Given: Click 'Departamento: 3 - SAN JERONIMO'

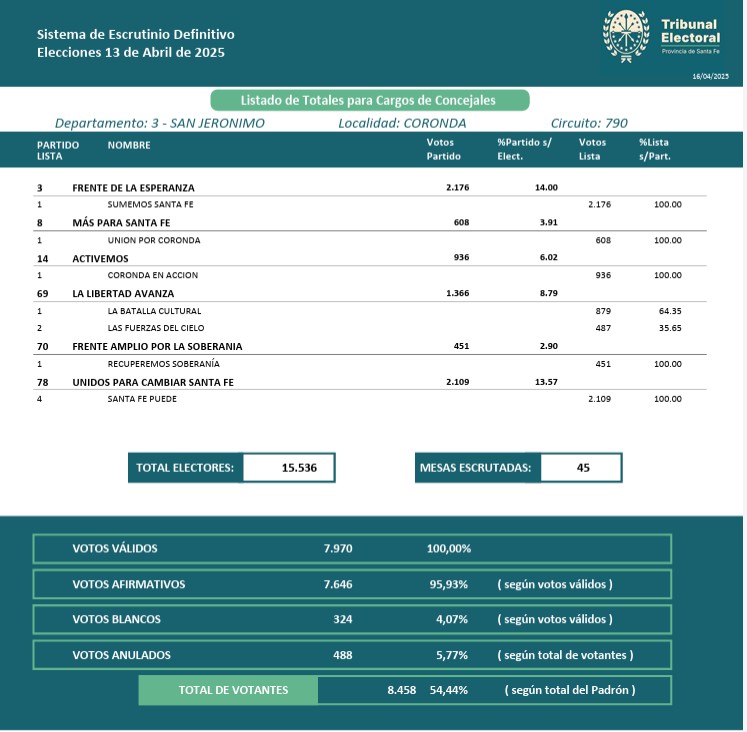Looking at the screenshot, I should tap(160, 123).
